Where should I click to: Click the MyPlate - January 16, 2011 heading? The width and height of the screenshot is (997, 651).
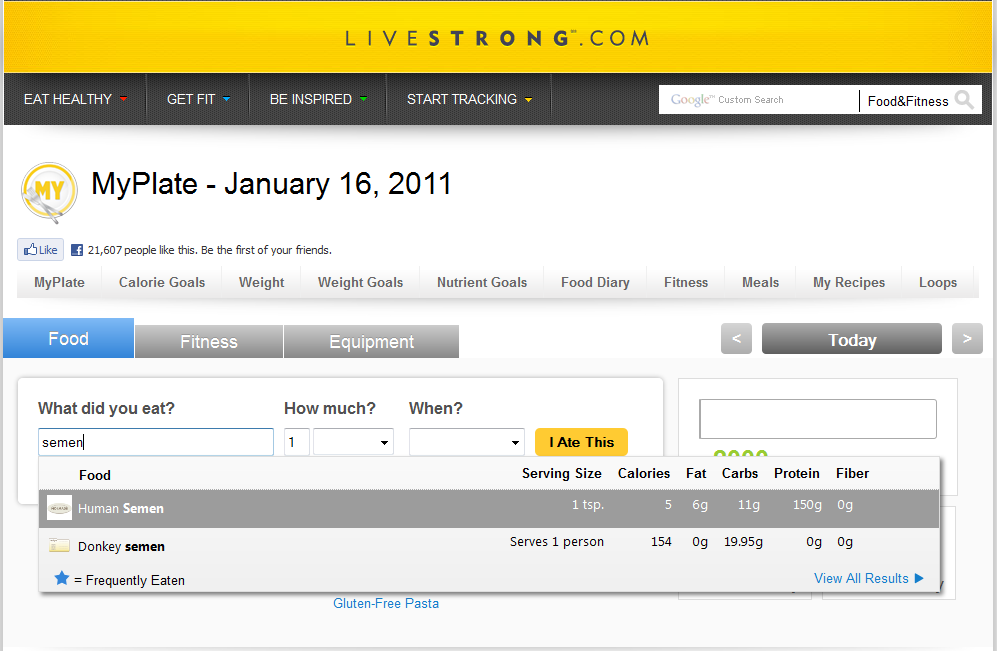coord(272,184)
